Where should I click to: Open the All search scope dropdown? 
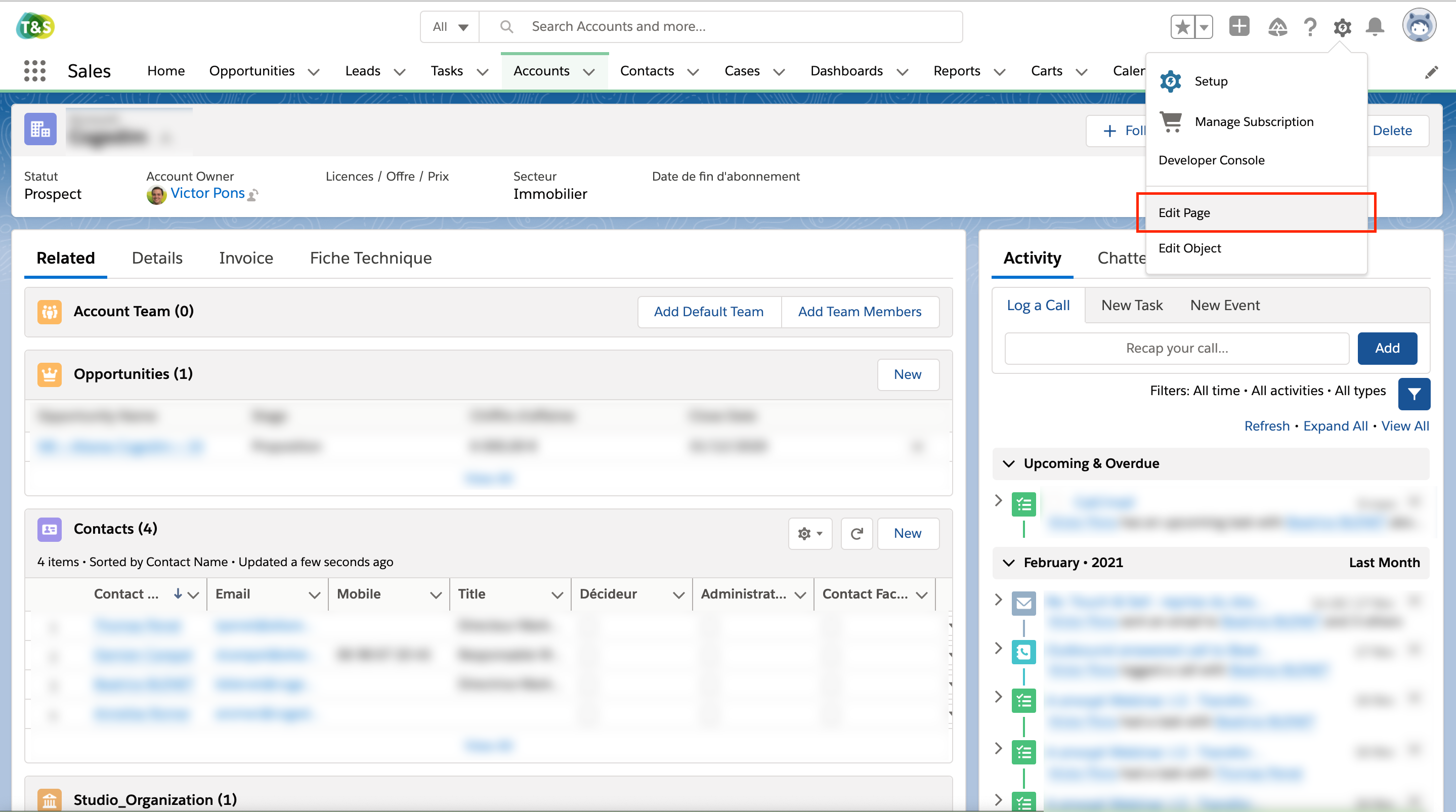point(450,26)
